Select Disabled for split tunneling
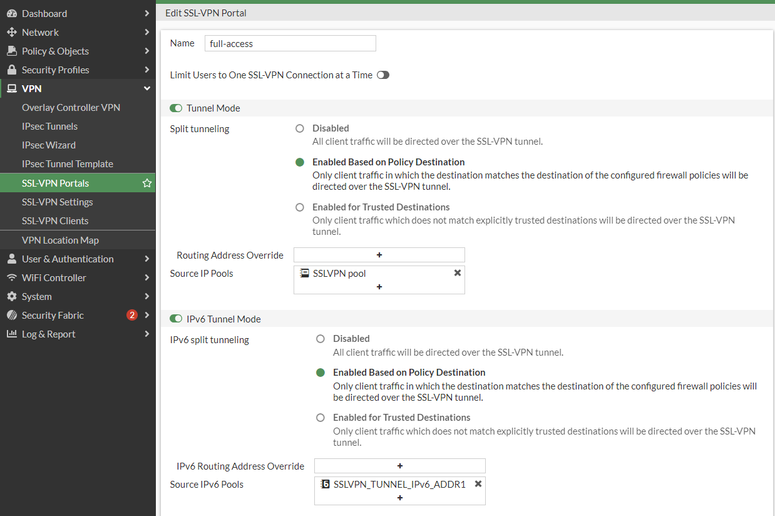The height and width of the screenshot is (516, 775). point(300,128)
